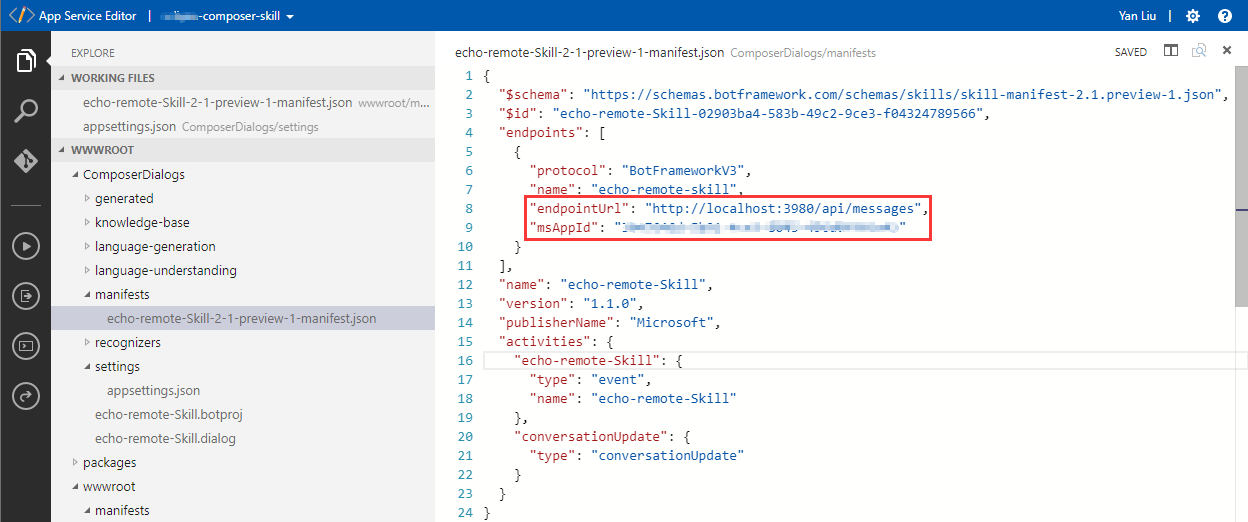Open echo-remote-Skill.dialog file
Screen dimensions: 1248x522
[243, 438]
